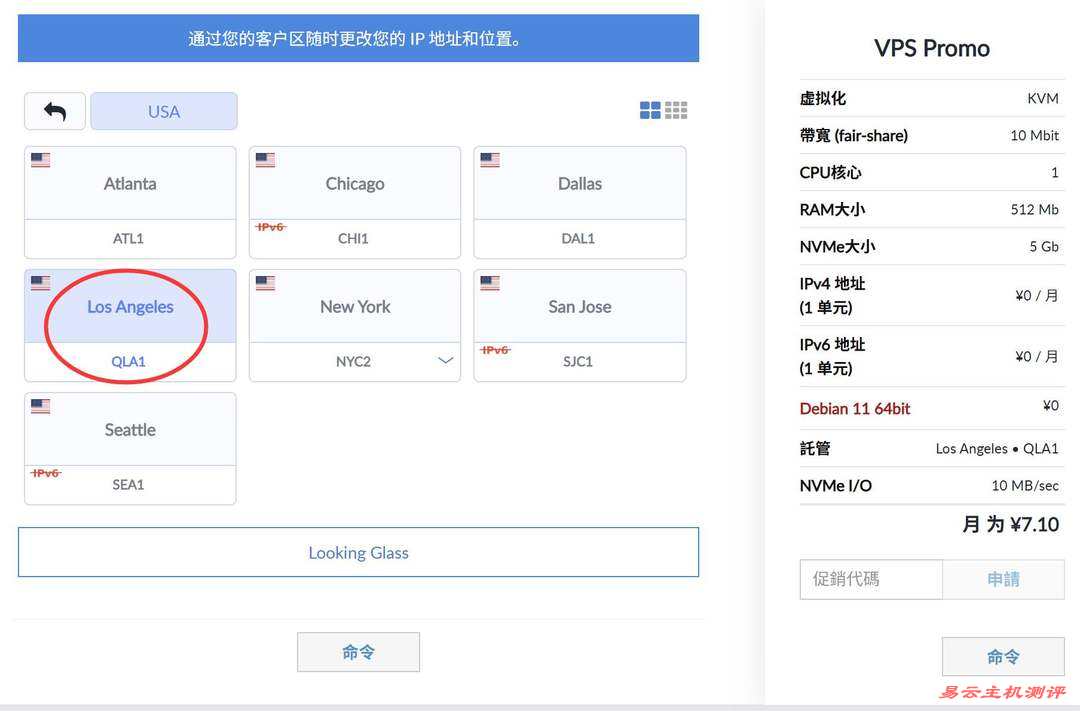The height and width of the screenshot is (711, 1080).
Task: Expand the NYC2 datacenter dropdown arrow
Action: click(x=446, y=361)
